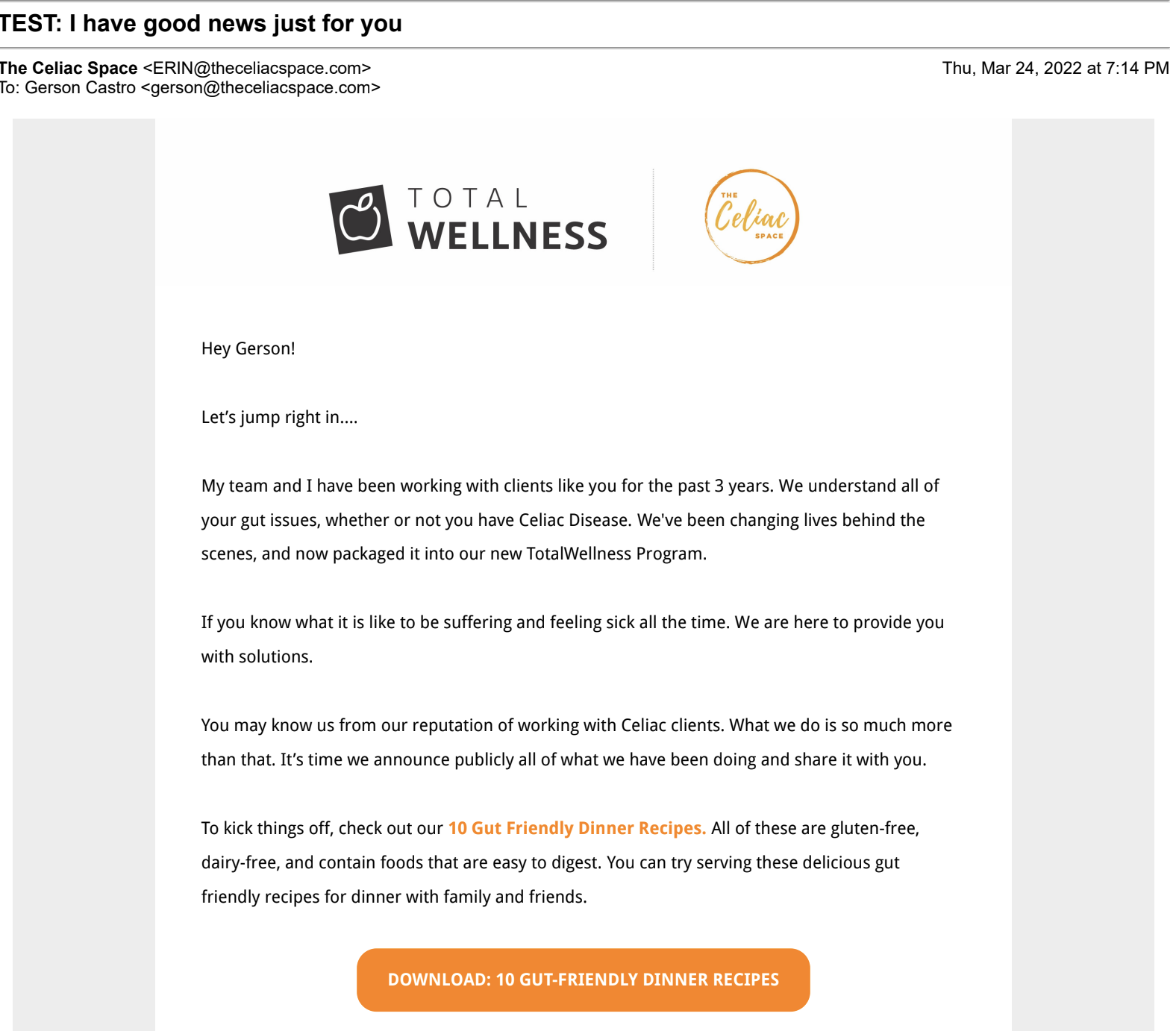This screenshot has width=1176, height=1031.
Task: Click the Hey Gerson! greeting line
Action: [248, 348]
